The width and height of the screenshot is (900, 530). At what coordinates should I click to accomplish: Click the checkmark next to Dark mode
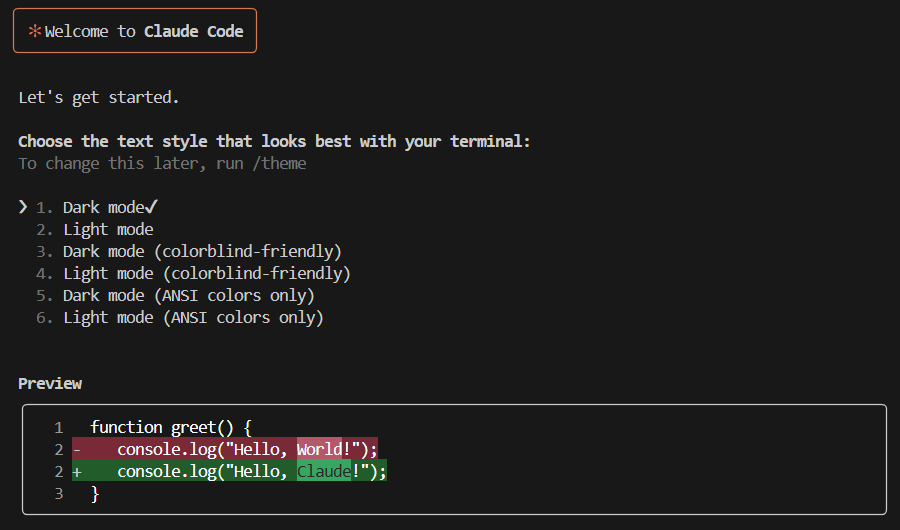pos(152,207)
